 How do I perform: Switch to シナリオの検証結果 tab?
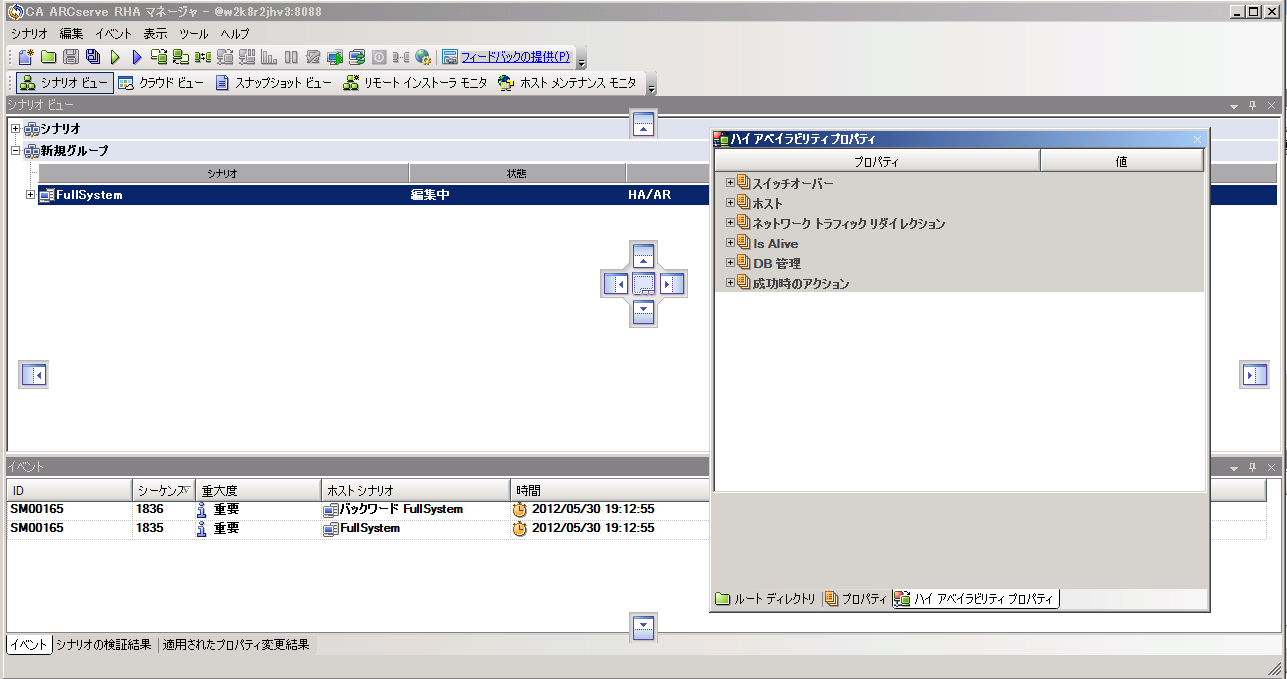pos(105,645)
